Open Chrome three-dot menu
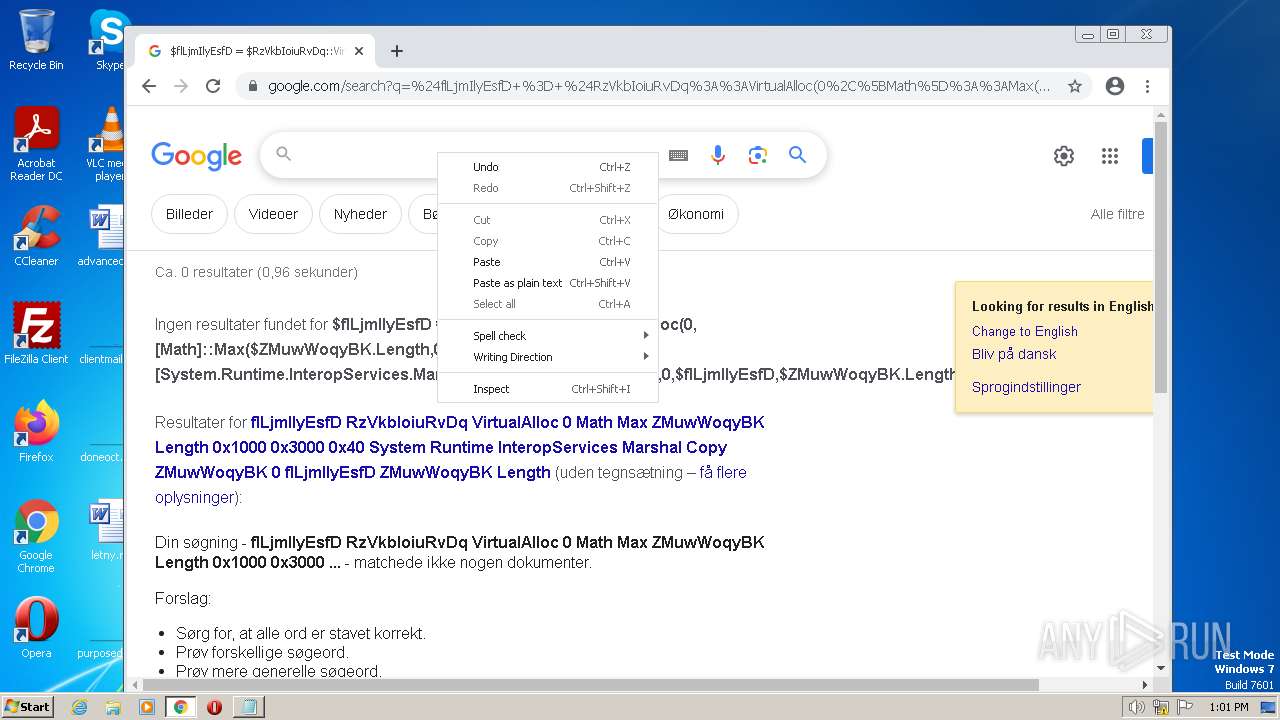Image resolution: width=1280 pixels, height=720 pixels. point(1147,86)
